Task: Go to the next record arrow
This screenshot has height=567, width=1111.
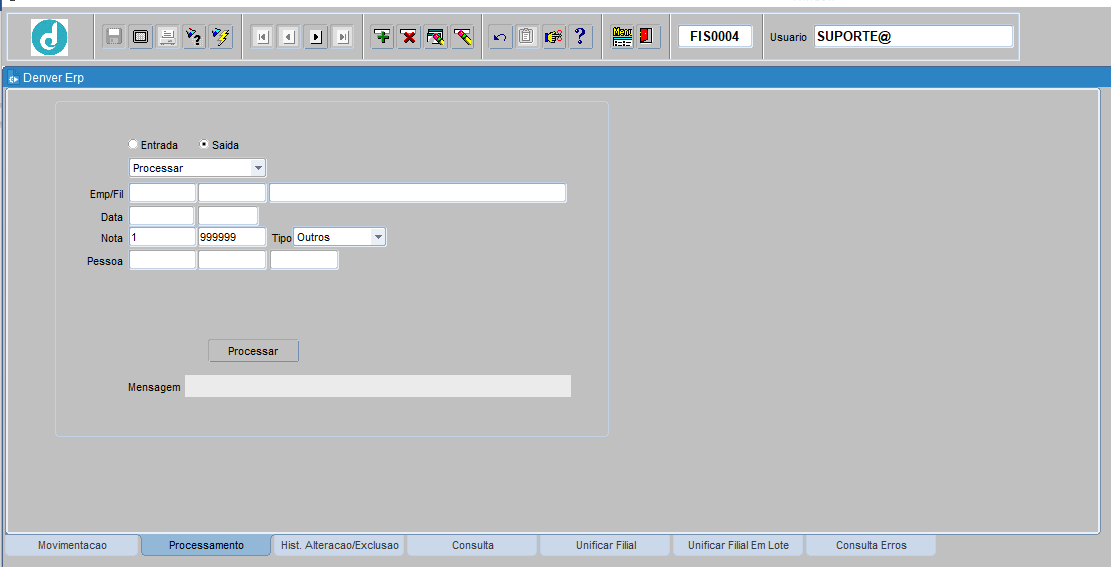Action: pyautogui.click(x=316, y=37)
